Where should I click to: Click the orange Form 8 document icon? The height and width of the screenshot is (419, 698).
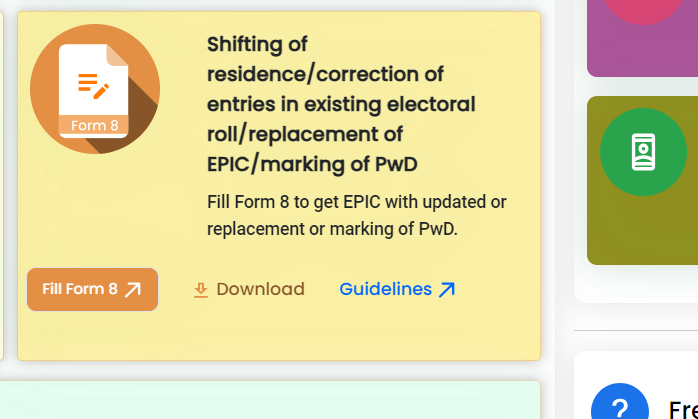coord(95,89)
